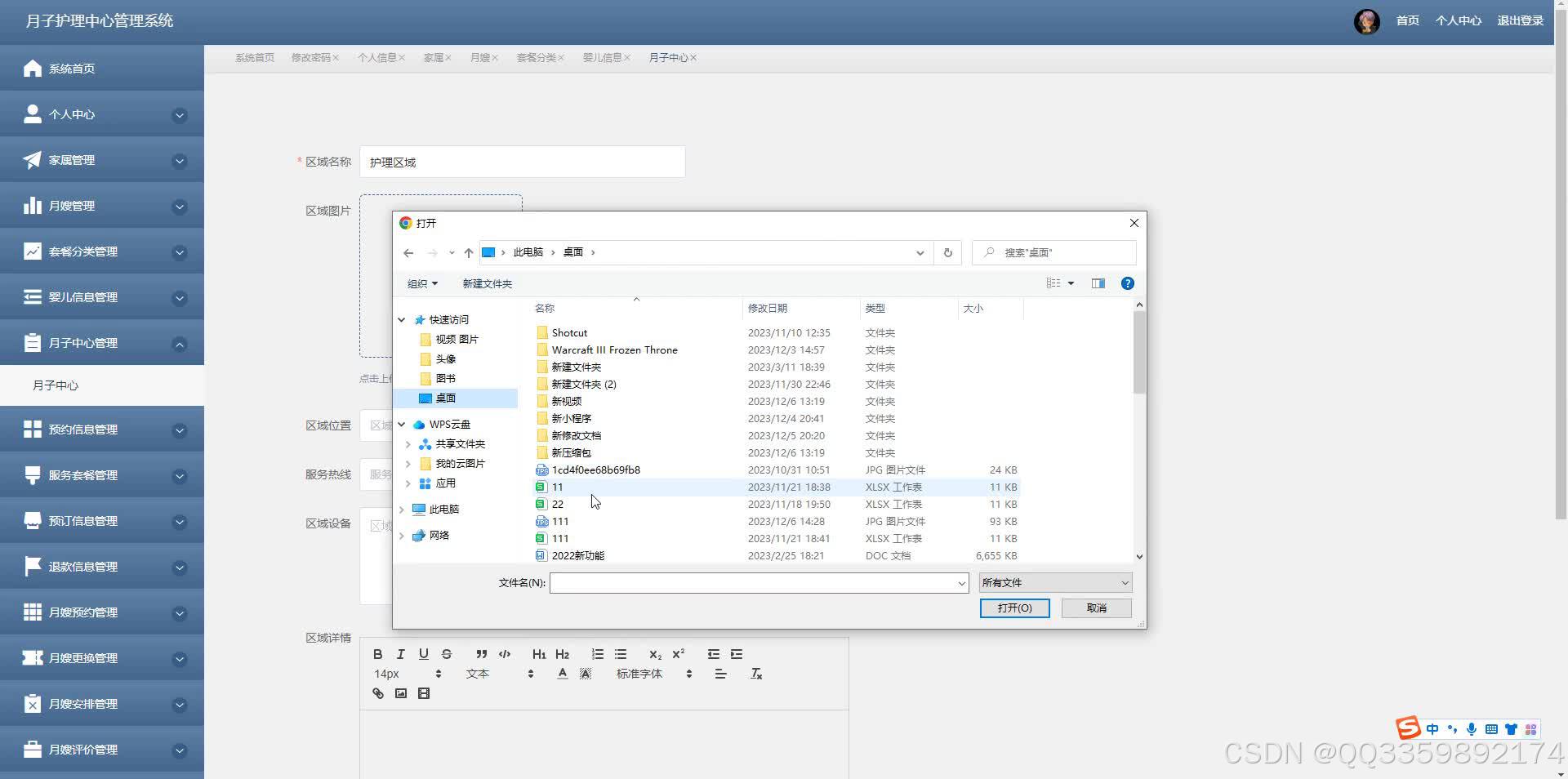Select 桌面 in the quick access tree
The image size is (1568, 779).
pos(456,398)
